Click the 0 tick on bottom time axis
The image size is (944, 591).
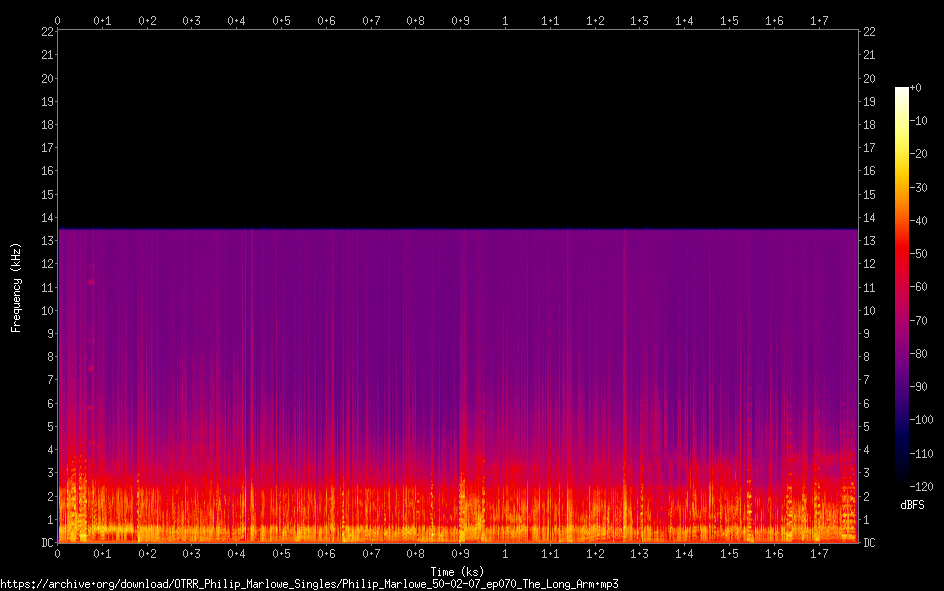tap(58, 554)
